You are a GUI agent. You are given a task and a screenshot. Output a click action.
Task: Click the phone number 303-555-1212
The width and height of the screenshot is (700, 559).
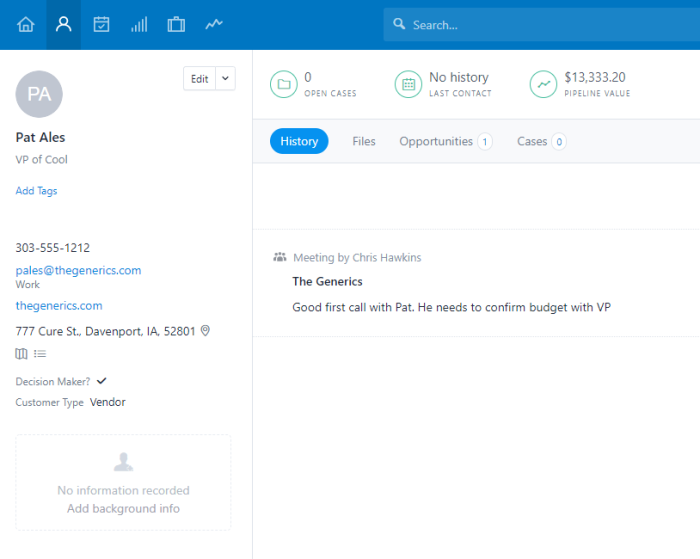tap(53, 248)
